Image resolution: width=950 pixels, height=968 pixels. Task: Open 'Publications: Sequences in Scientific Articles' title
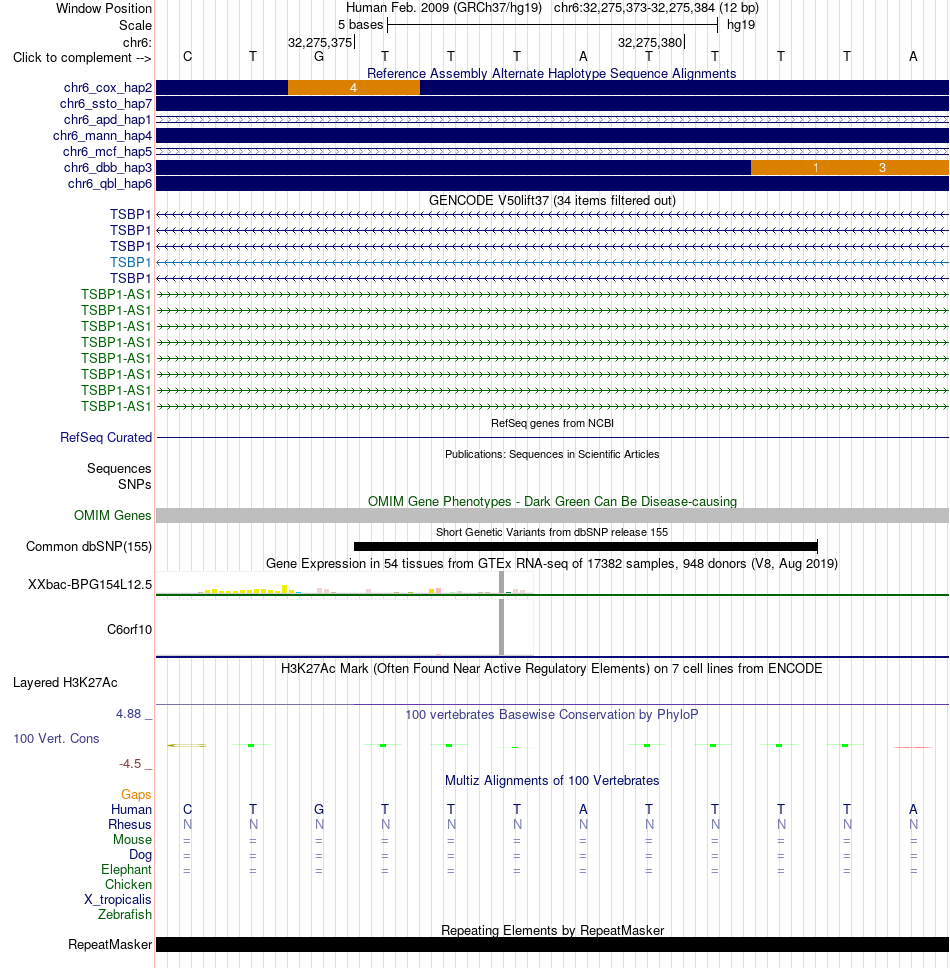click(x=552, y=454)
